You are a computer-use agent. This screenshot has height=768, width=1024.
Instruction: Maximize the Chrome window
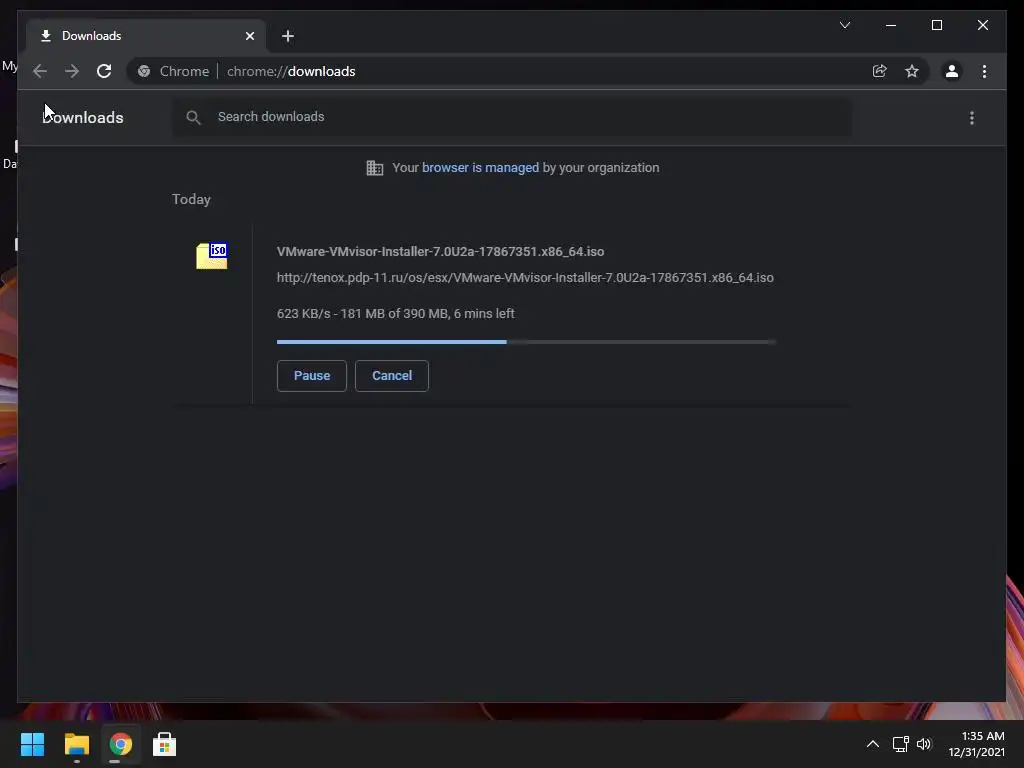pos(936,25)
